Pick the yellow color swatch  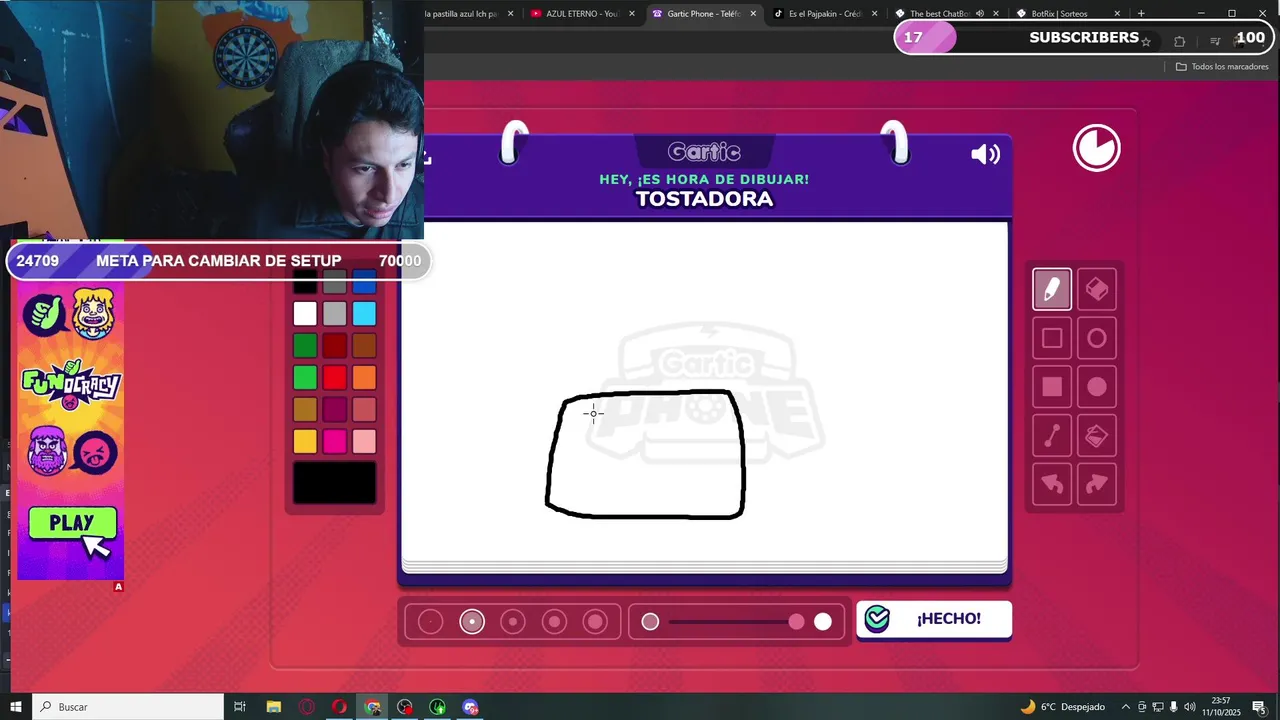[x=305, y=441]
